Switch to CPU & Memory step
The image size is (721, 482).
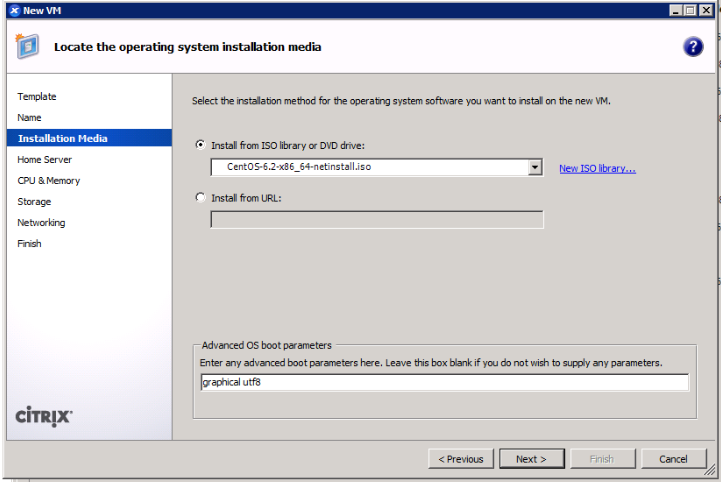tap(49, 181)
